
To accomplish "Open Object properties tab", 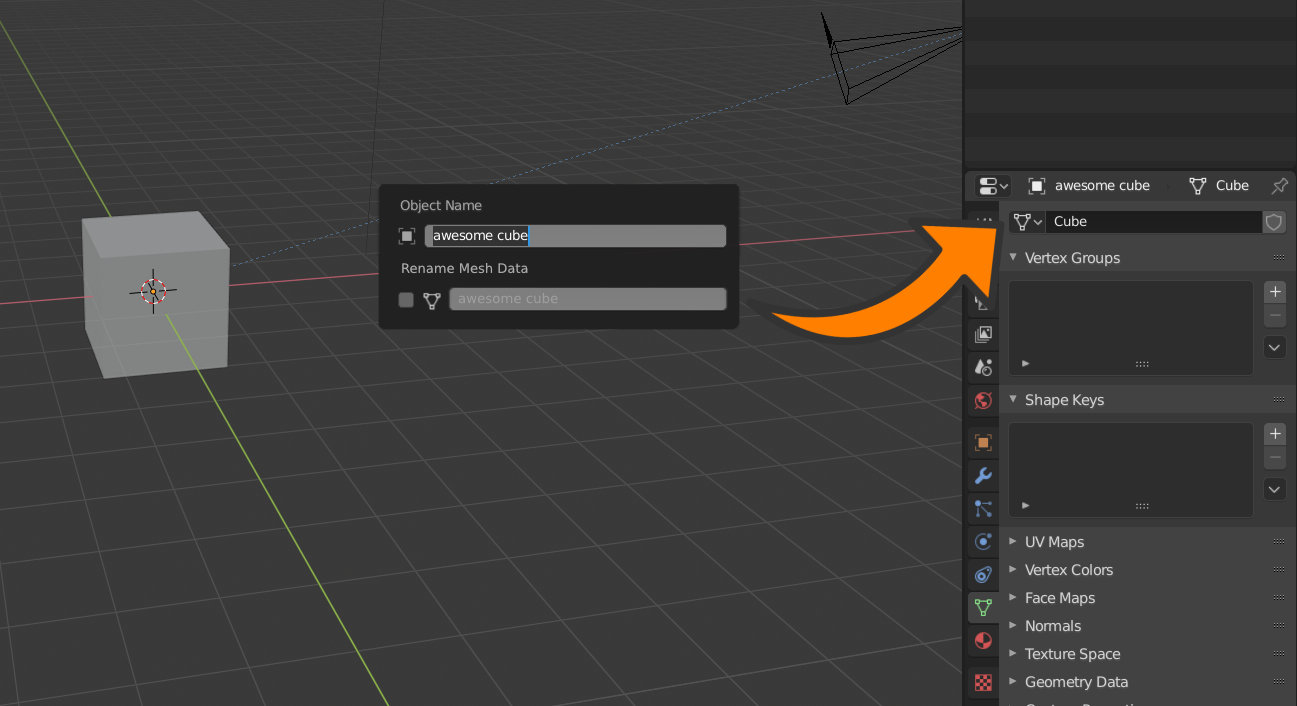I will [983, 441].
